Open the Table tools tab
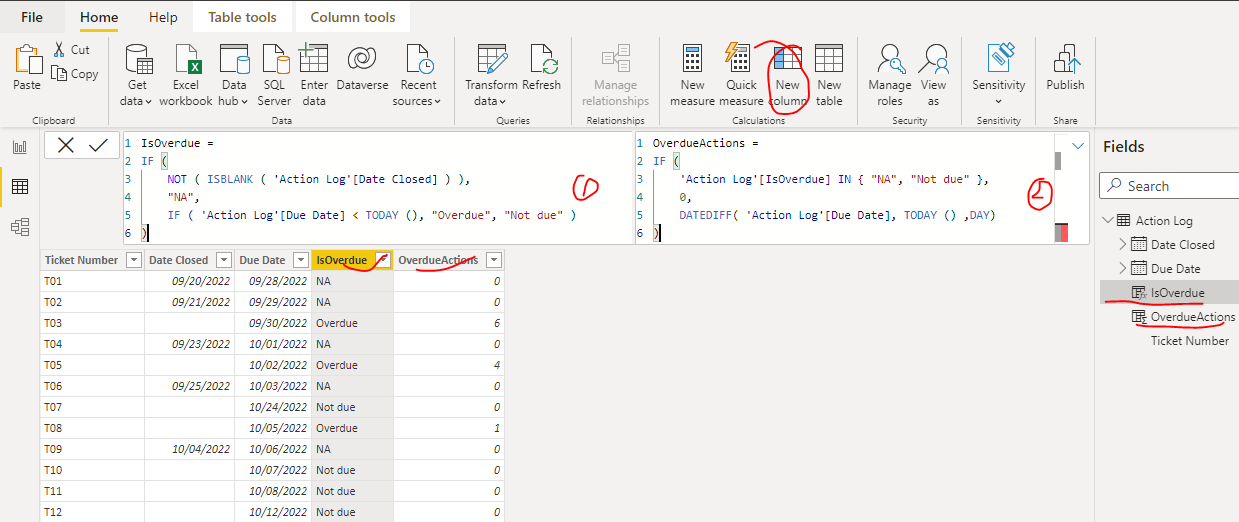Viewport: 1239px width, 522px height. 244,17
